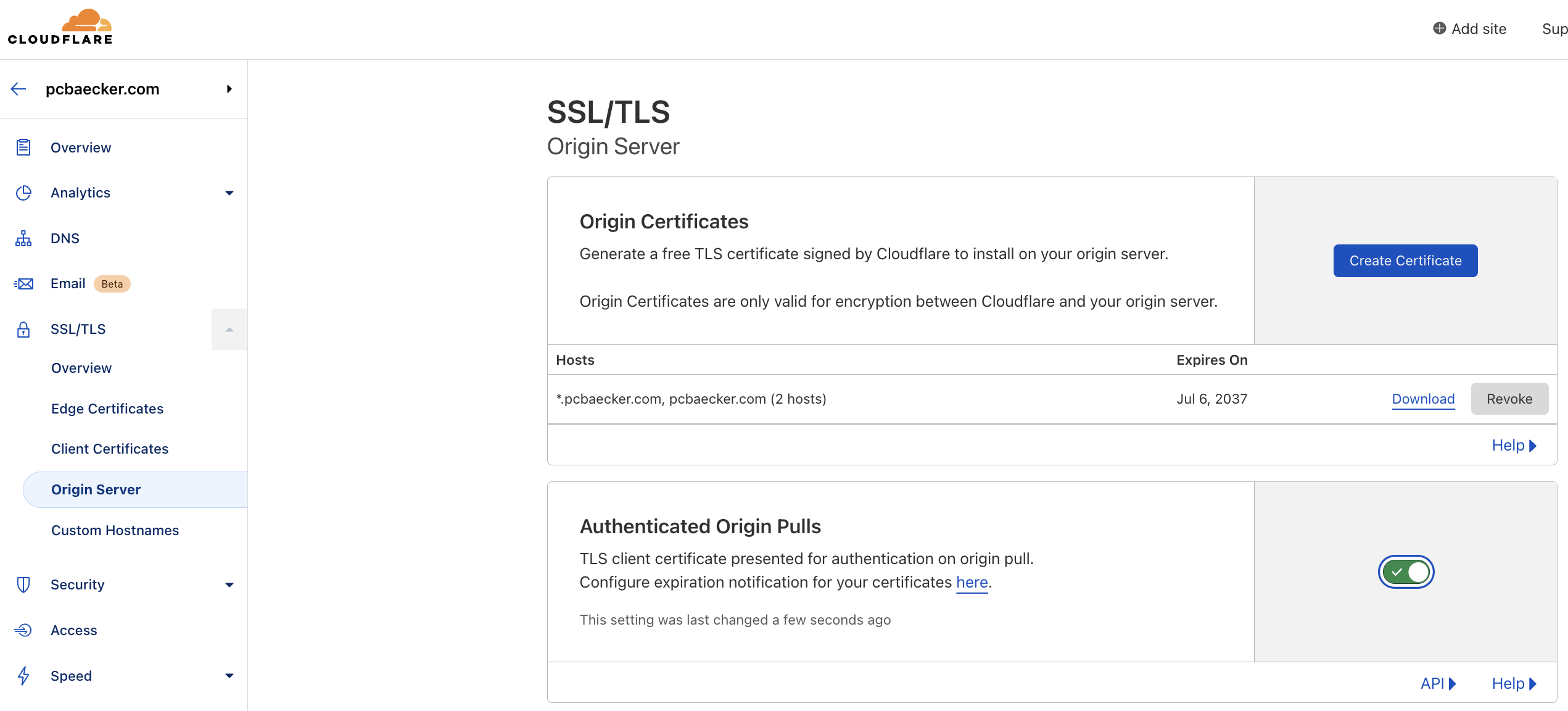This screenshot has width=1568, height=711.
Task: Click the back arrow next to pcbaecker.com
Action: pos(18,89)
